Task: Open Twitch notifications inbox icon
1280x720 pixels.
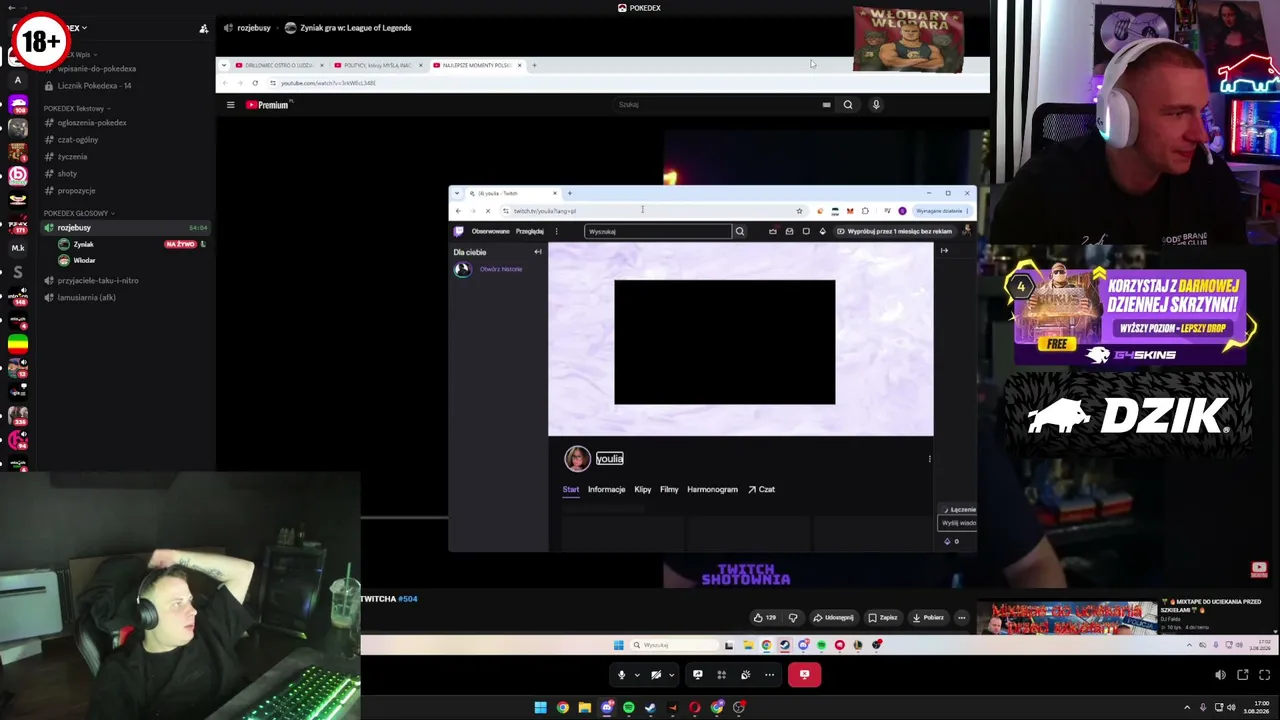Action: [789, 231]
